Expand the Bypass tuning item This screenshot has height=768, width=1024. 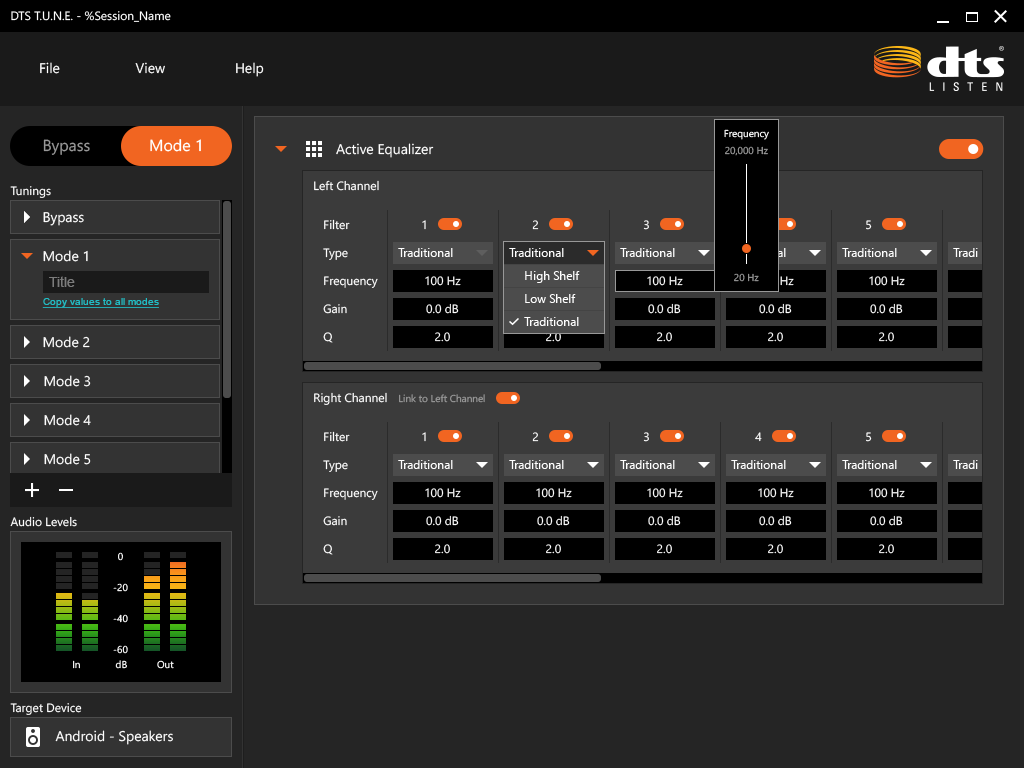pyautogui.click(x=27, y=217)
